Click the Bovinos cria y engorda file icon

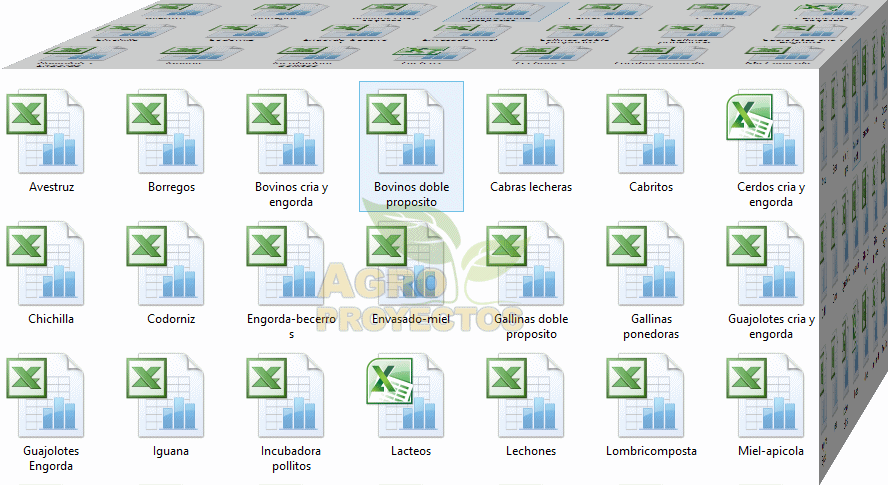coord(285,132)
